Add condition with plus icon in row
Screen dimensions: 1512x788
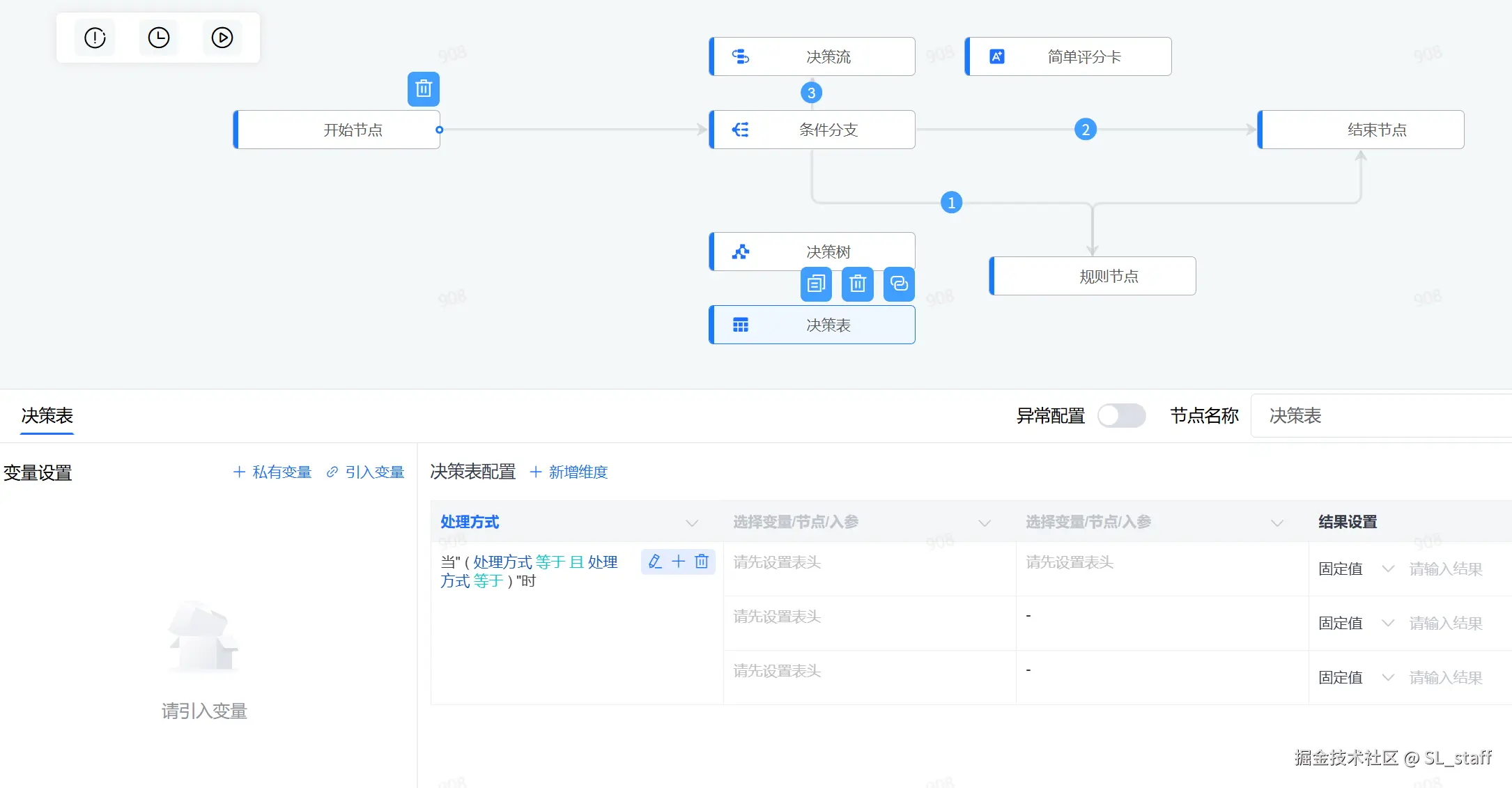tap(678, 562)
